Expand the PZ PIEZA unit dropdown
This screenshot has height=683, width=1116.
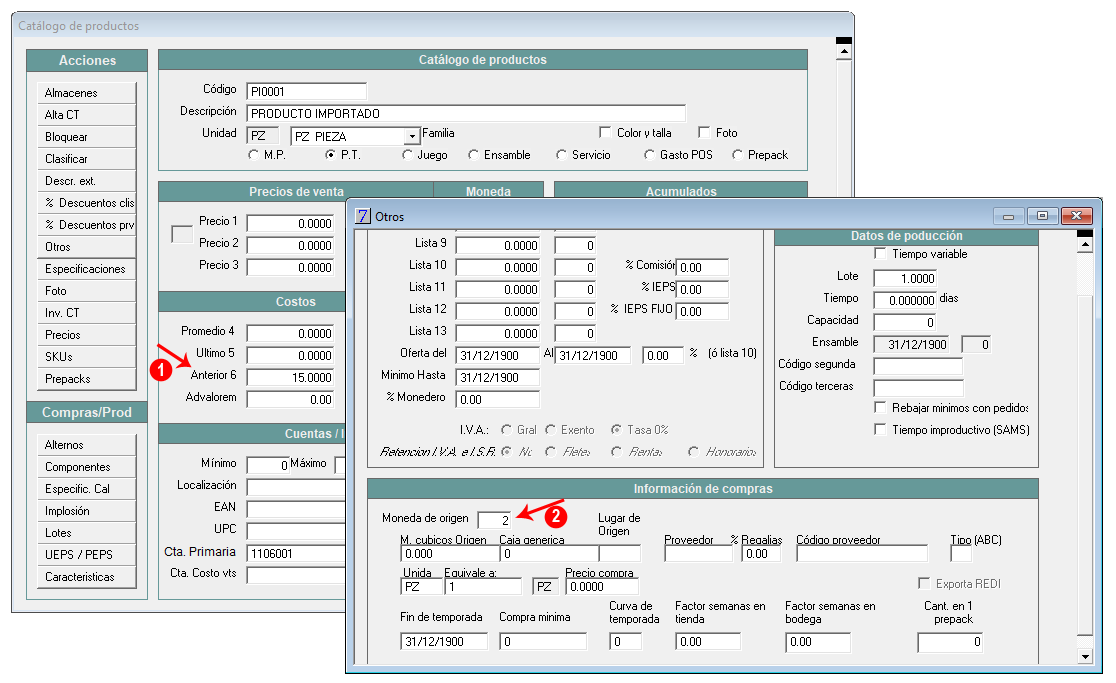tap(412, 136)
